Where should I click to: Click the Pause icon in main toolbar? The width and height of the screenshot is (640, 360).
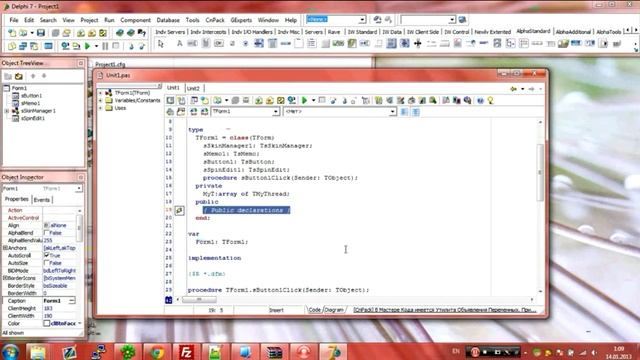coord(105,46)
